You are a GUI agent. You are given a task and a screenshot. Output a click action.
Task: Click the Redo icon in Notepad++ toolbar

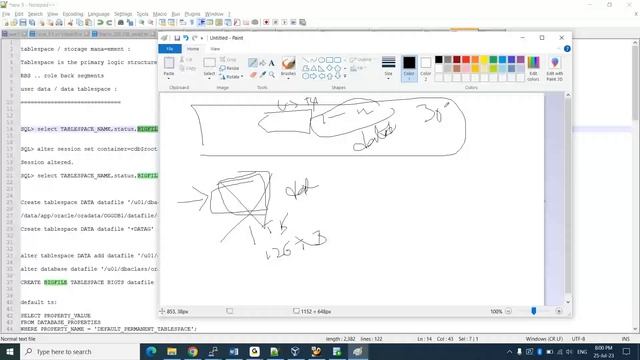coord(109,22)
